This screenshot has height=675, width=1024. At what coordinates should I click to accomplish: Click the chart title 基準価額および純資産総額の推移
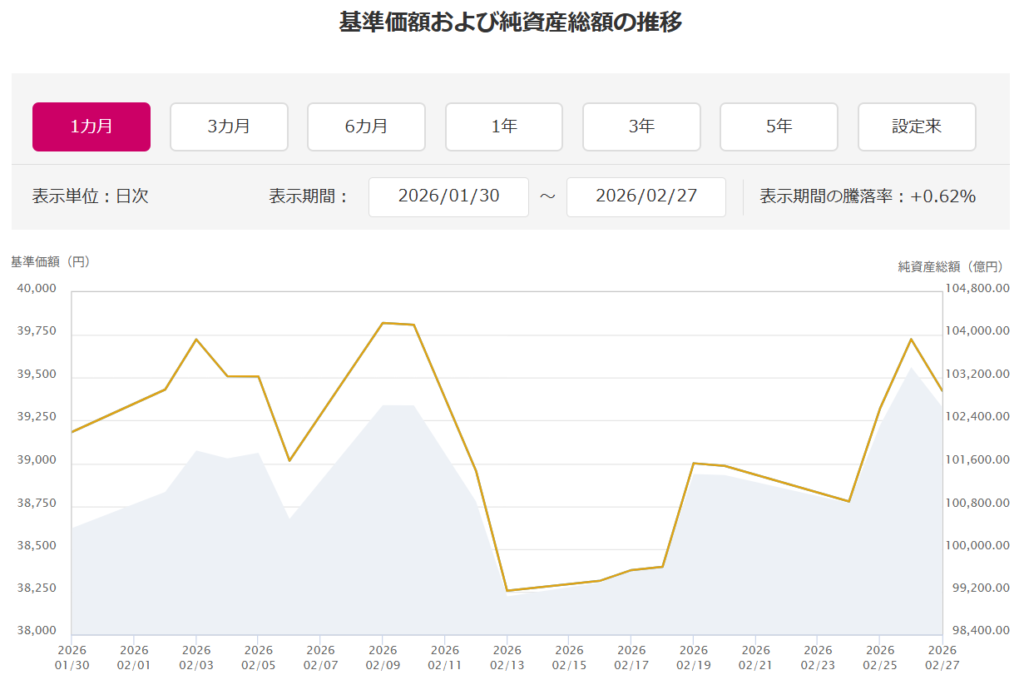point(511,22)
